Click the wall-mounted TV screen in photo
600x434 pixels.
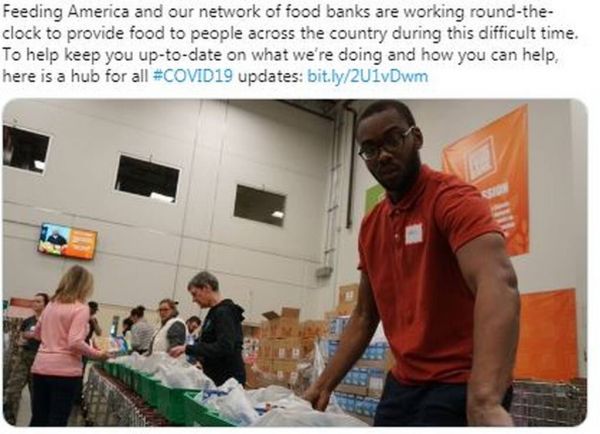coord(67,241)
